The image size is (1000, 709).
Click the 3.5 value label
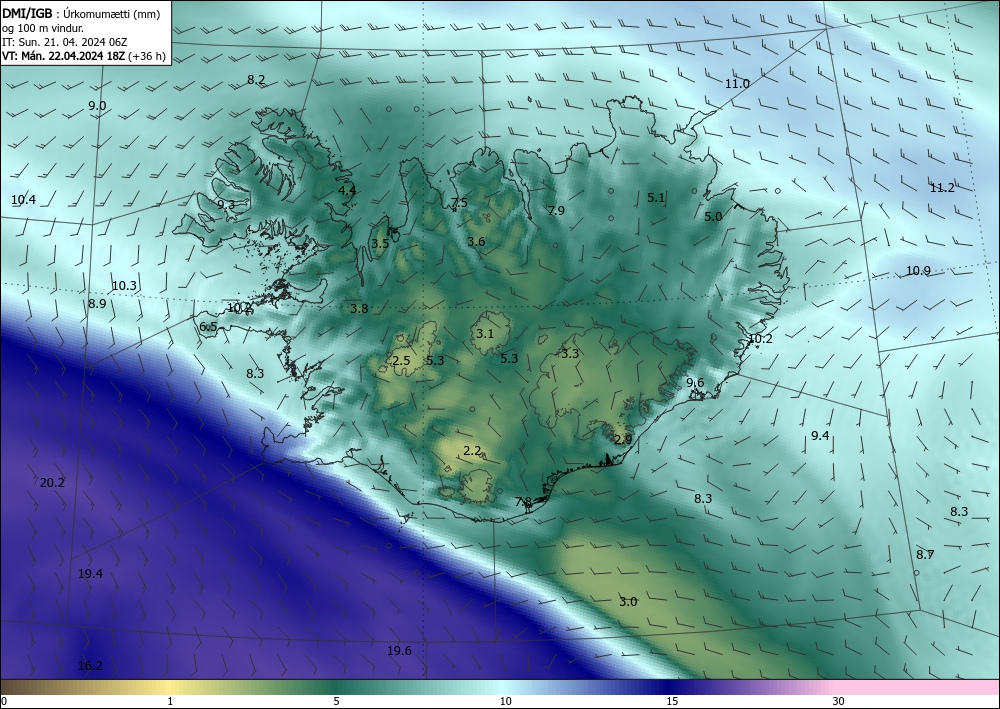pos(380,244)
